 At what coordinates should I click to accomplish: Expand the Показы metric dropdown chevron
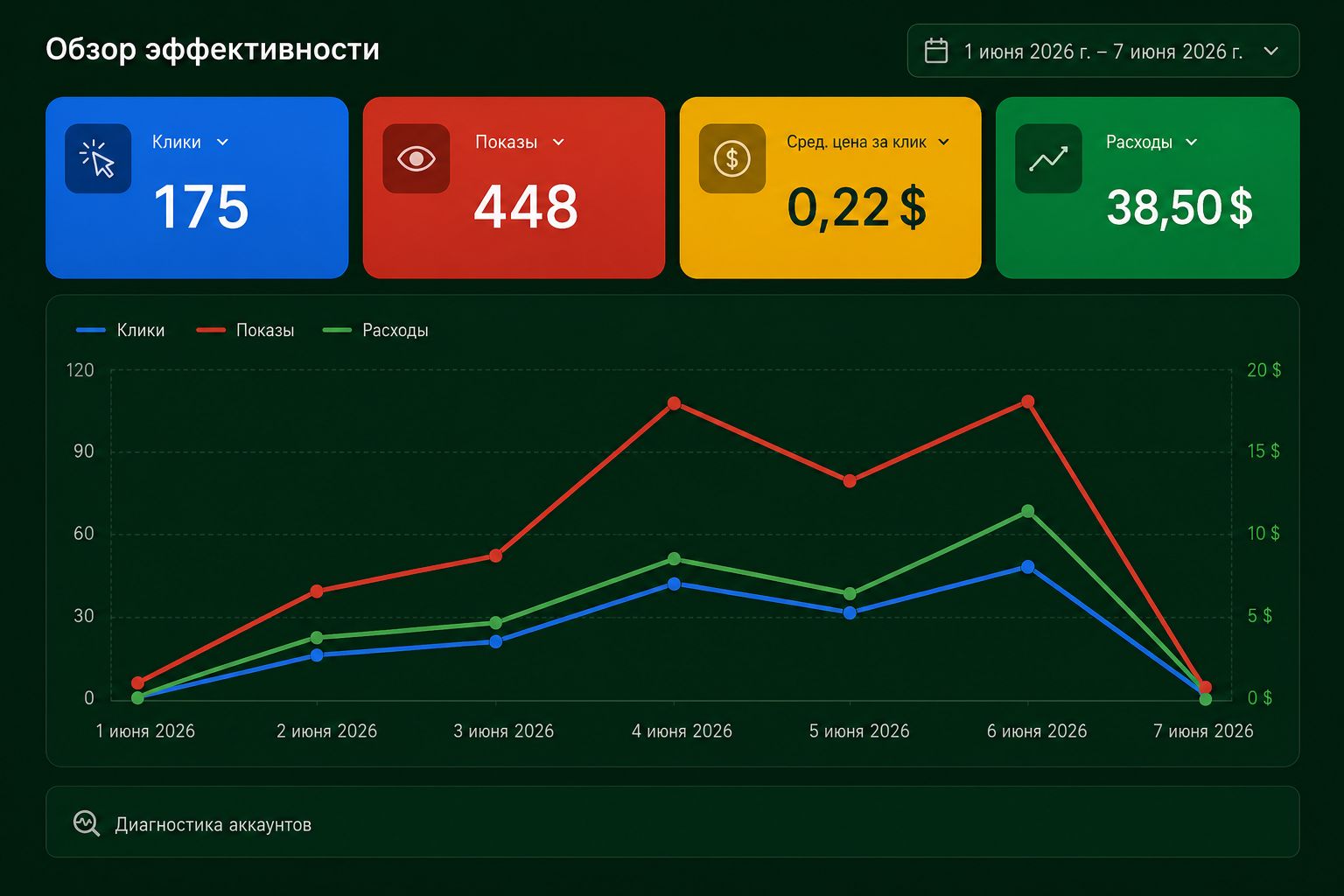(558, 142)
